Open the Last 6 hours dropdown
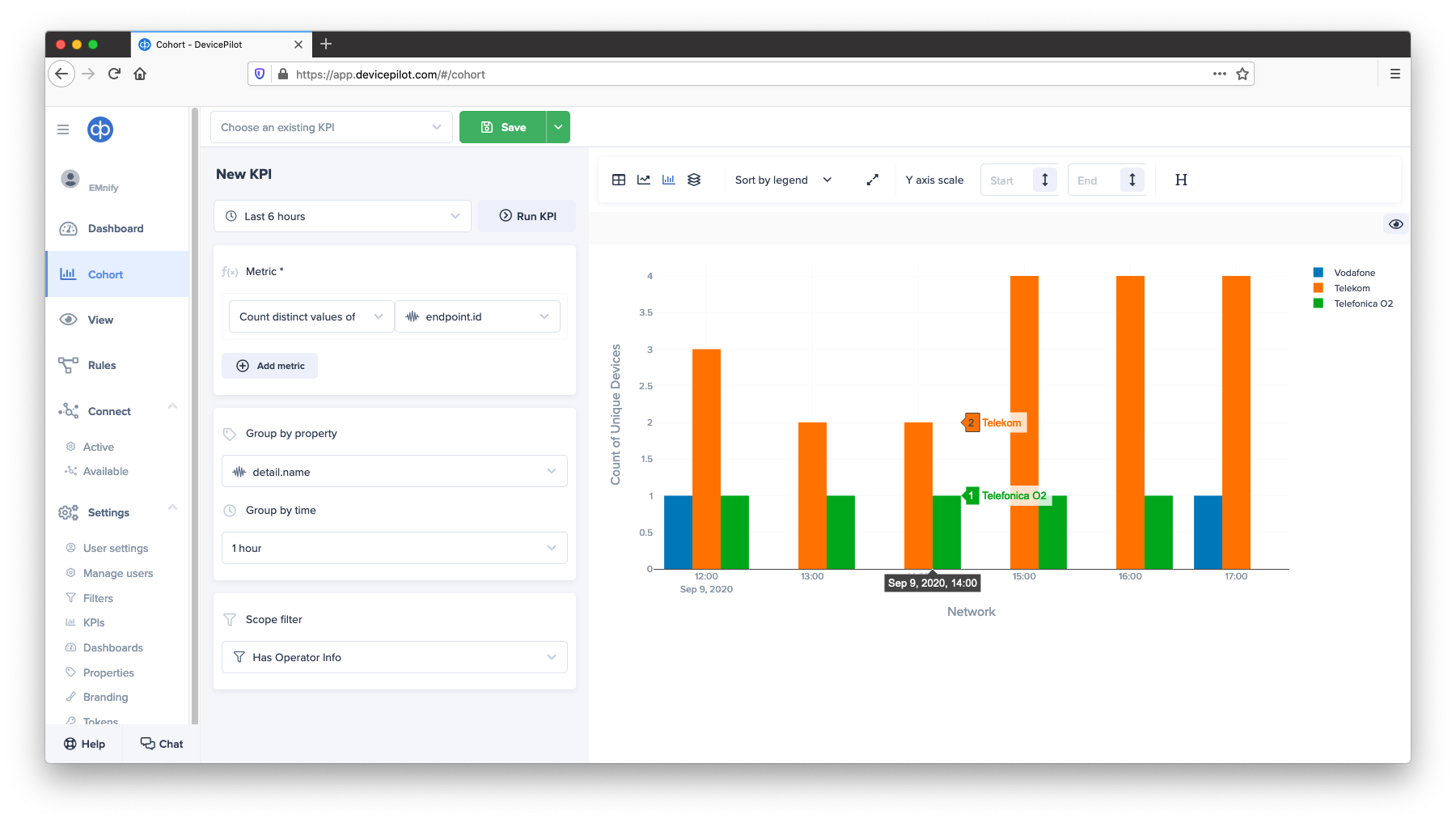The height and width of the screenshot is (823, 1456). 342,216
